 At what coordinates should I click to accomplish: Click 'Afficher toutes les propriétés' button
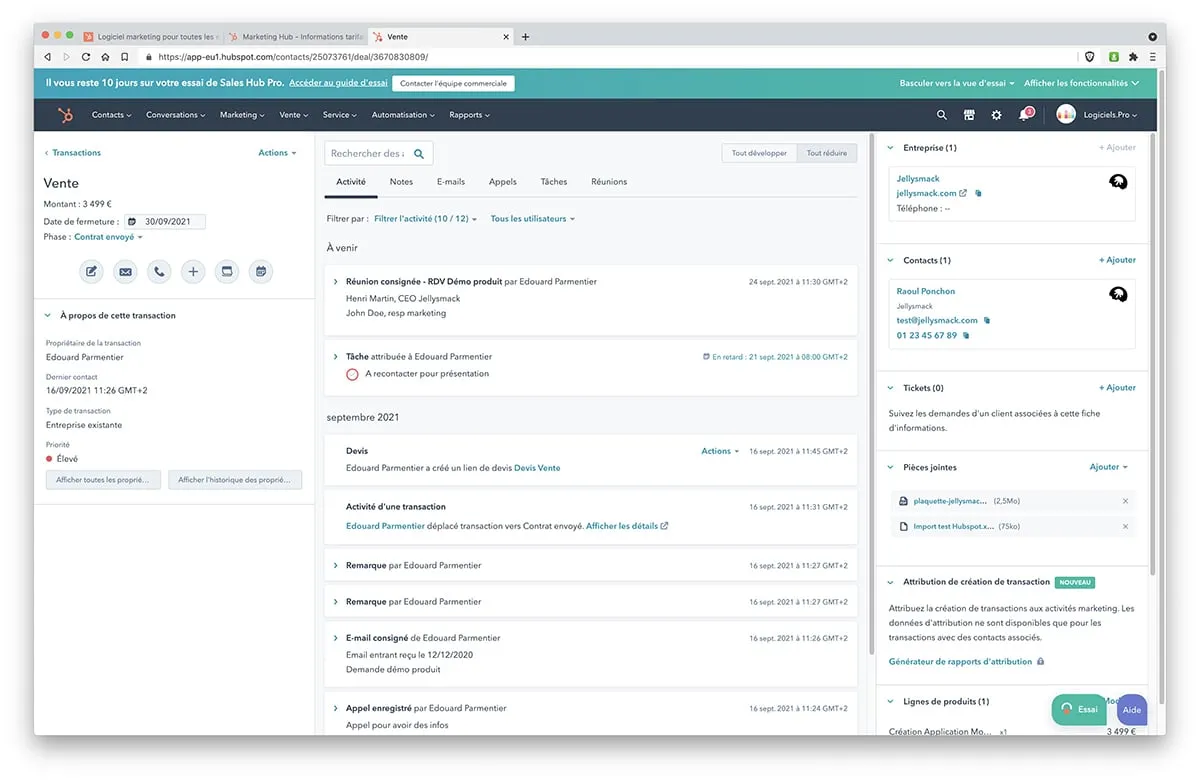click(x=103, y=480)
